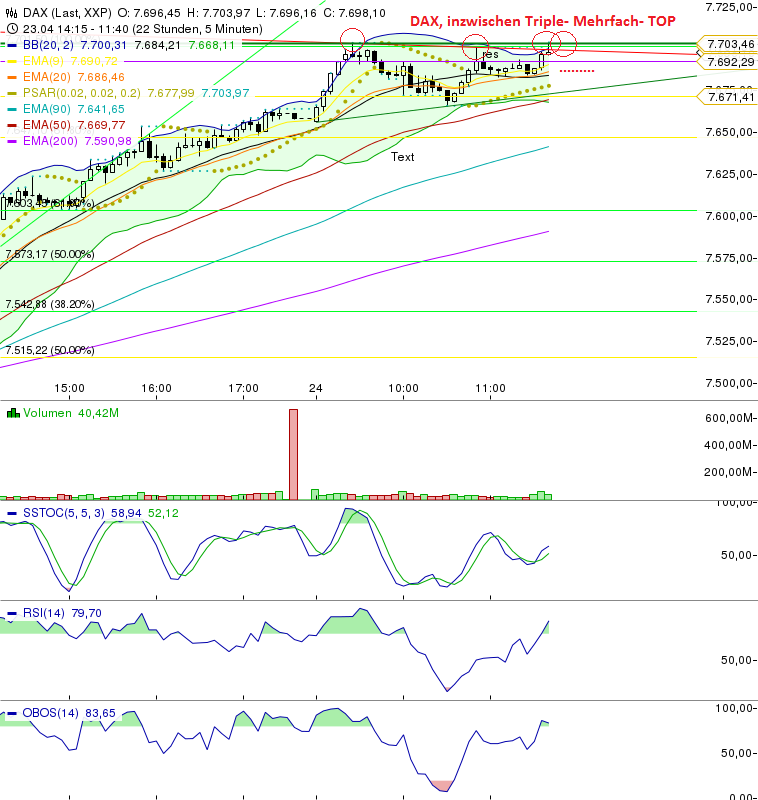The image size is (758, 800).
Task: Click the 'res' annotation near the second circle
Action: [x=490, y=54]
